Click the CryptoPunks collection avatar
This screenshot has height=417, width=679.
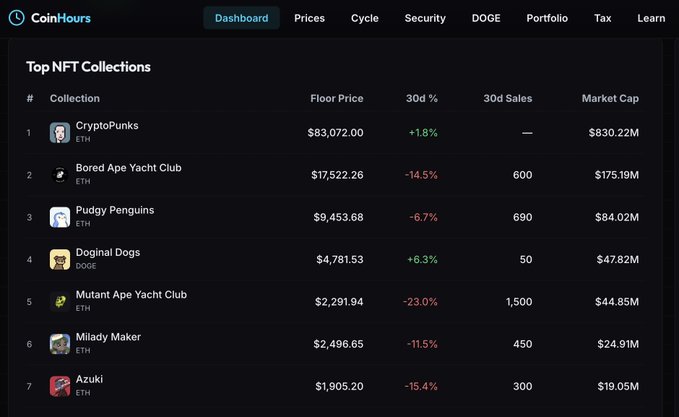(x=60, y=133)
